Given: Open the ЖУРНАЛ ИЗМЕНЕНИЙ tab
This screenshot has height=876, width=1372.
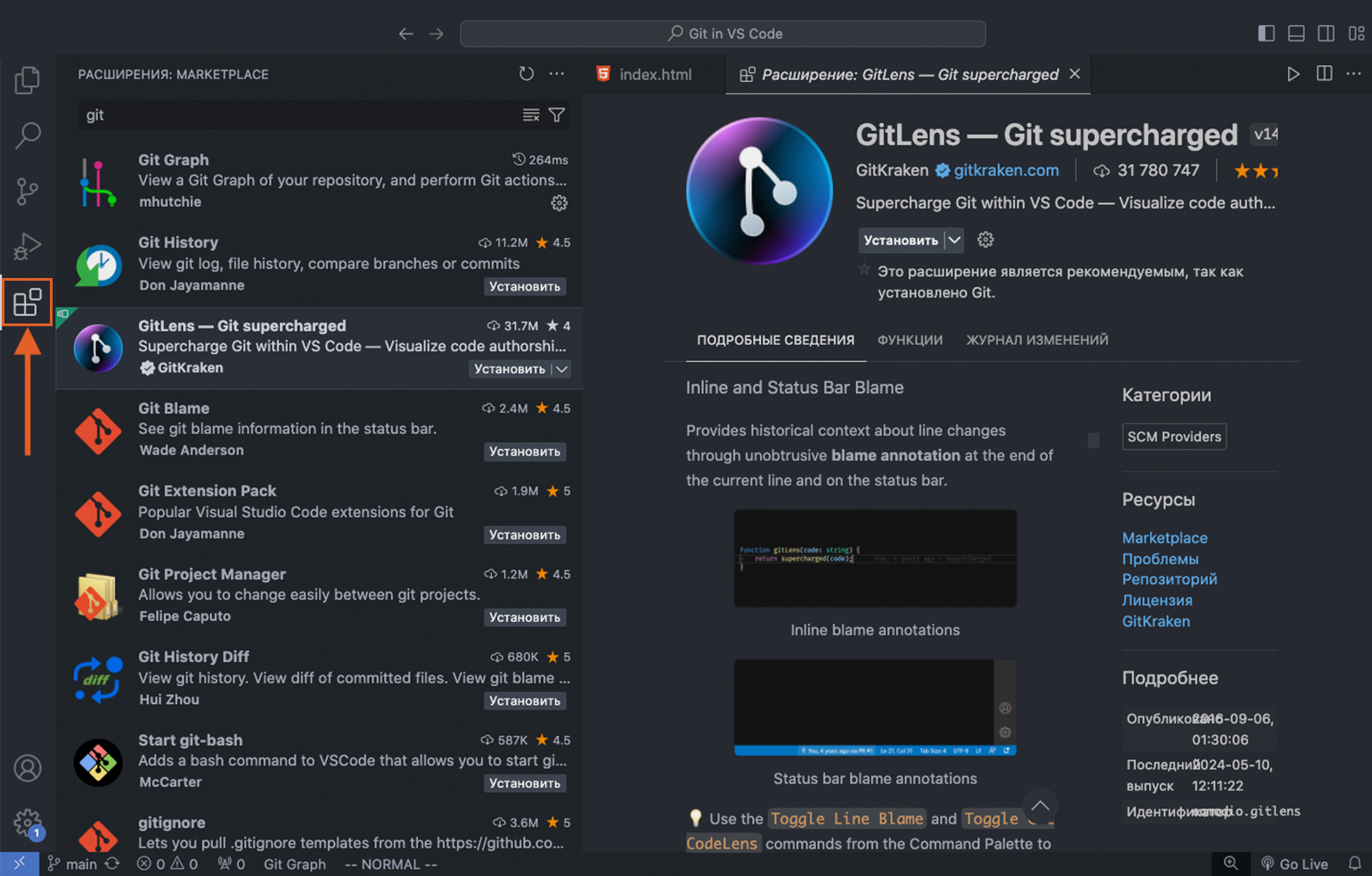Looking at the screenshot, I should coord(1037,340).
